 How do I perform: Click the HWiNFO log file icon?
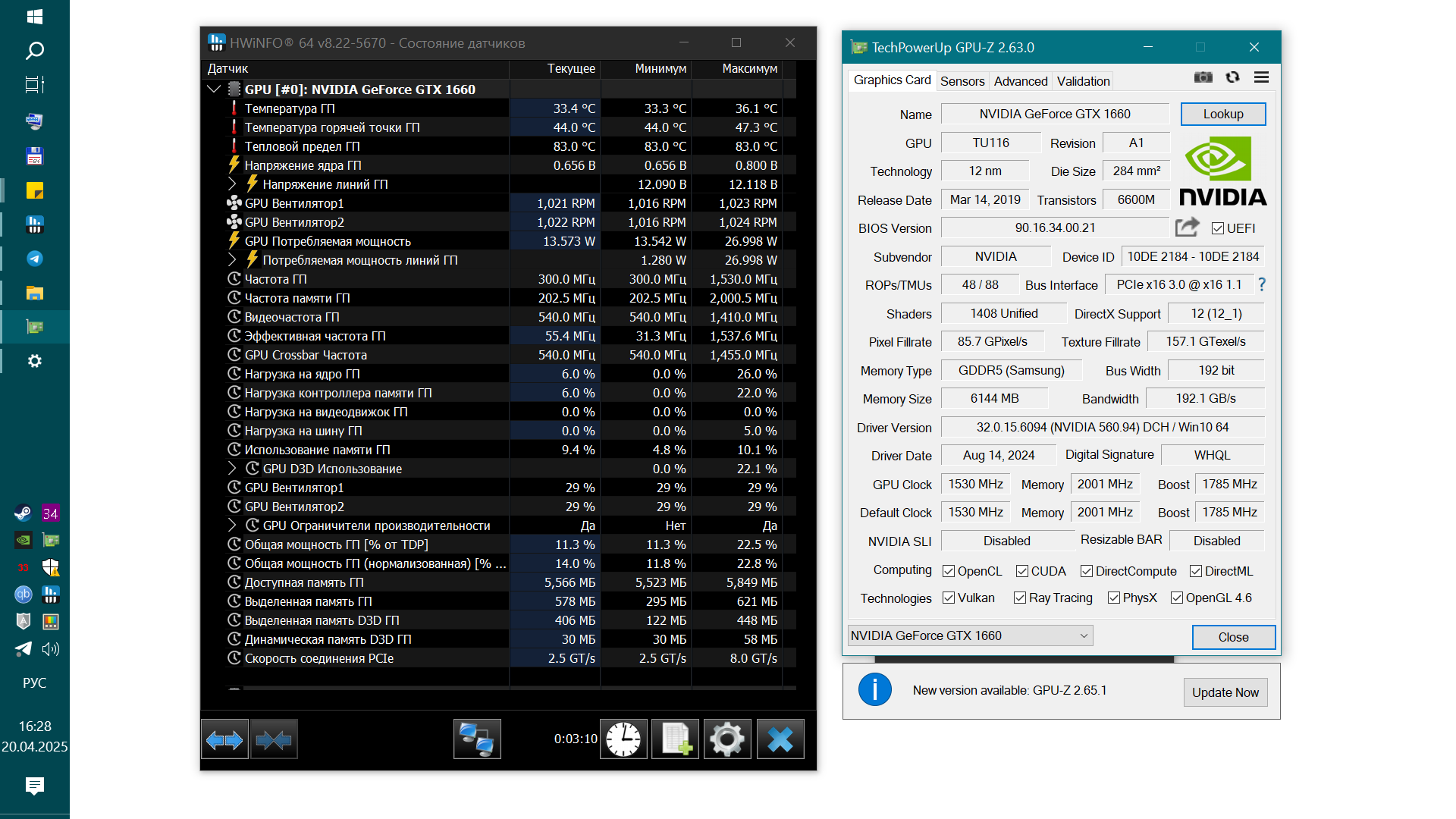coord(675,739)
